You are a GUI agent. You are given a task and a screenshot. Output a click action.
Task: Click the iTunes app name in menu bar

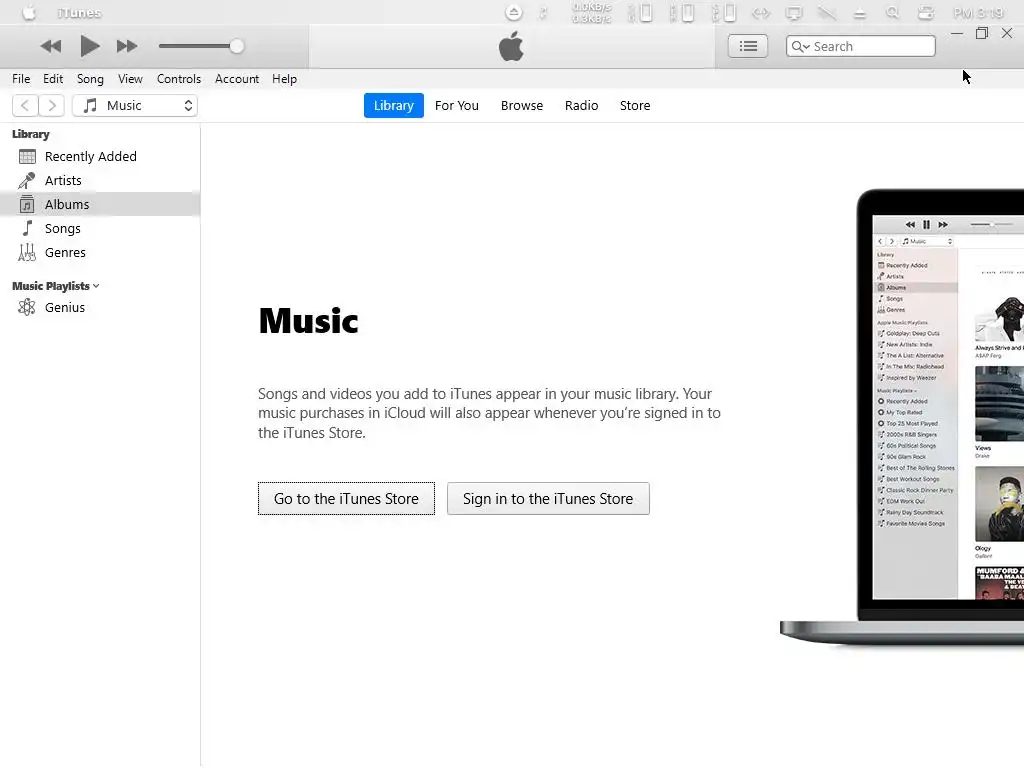click(x=79, y=13)
